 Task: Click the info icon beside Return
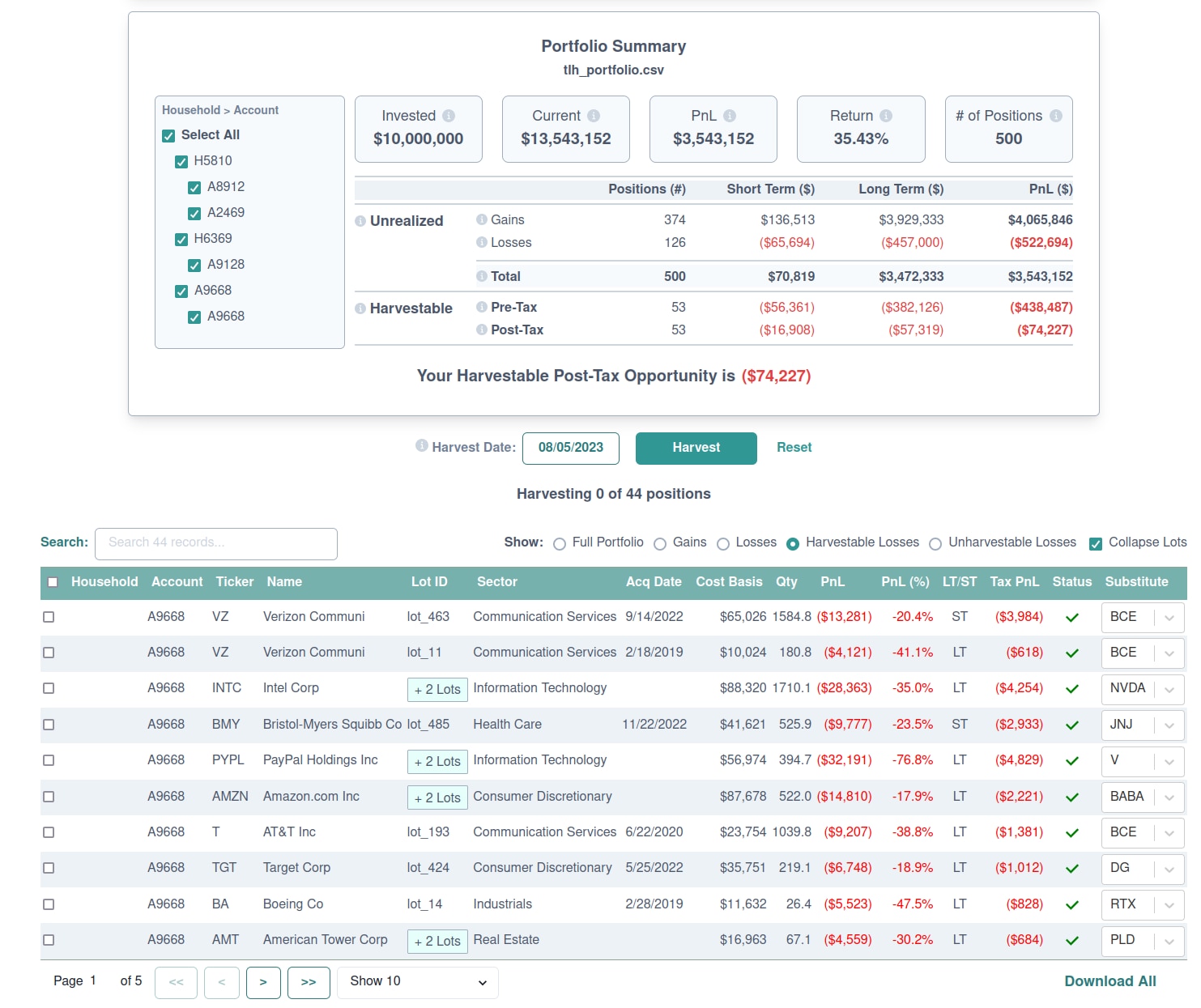(886, 116)
